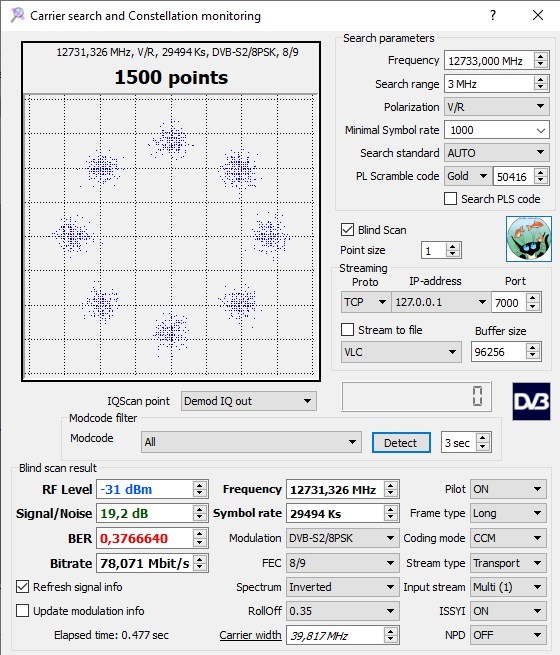Viewport: 560px width, 655px height.
Task: Open the streaming Proto TCP dropdown
Action: 365,302
